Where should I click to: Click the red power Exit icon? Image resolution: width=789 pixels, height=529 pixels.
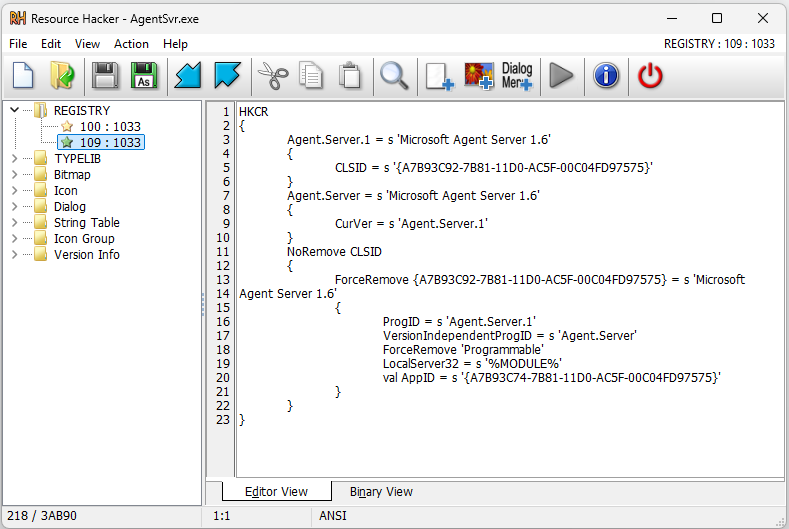(x=651, y=76)
